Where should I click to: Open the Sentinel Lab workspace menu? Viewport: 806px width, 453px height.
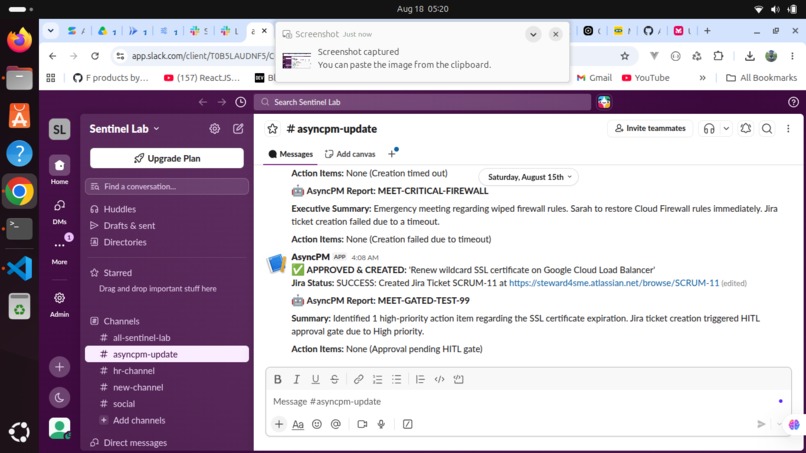[x=124, y=129]
